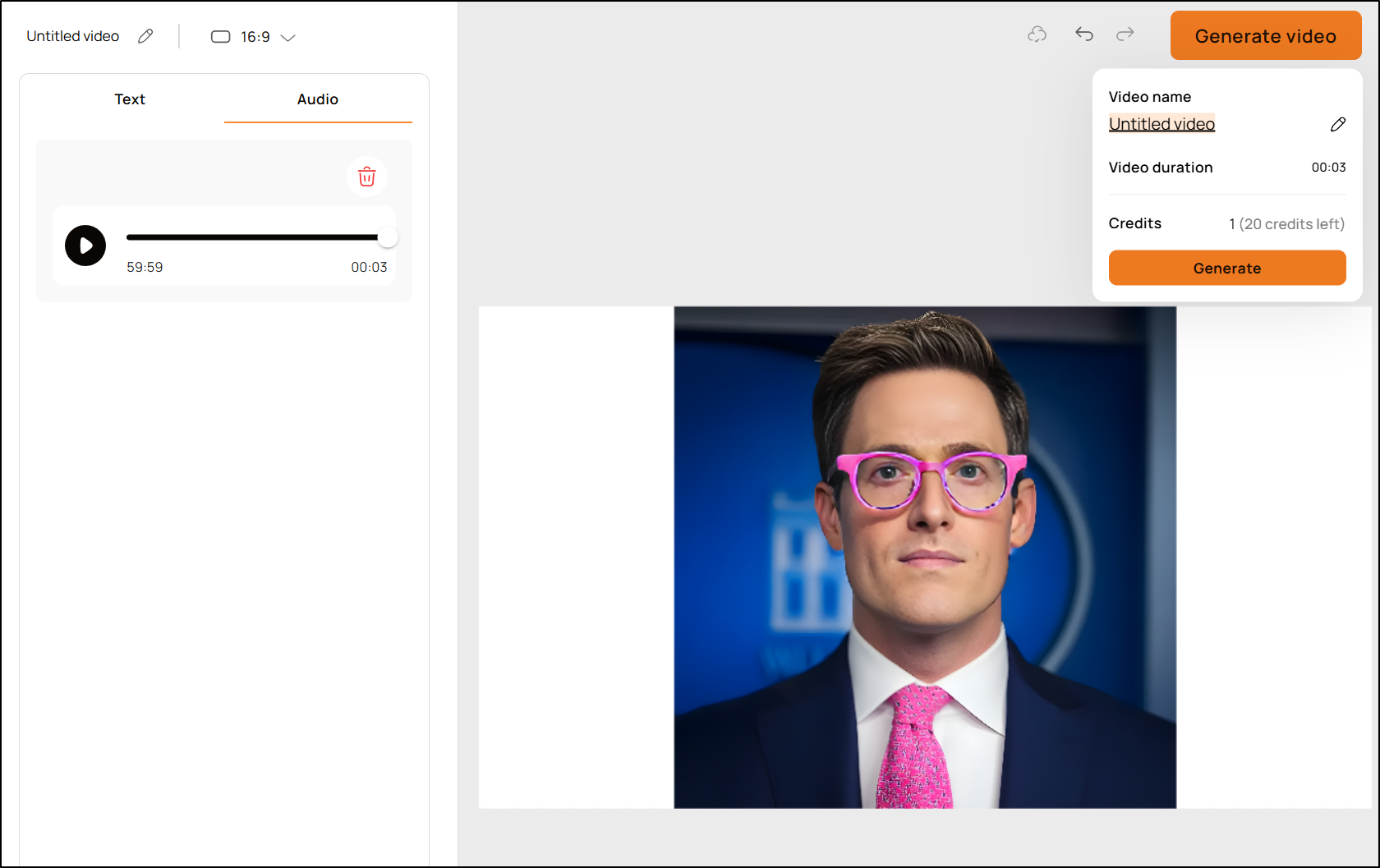Open the 16:9 aspect ratio dropdown
The image size is (1380, 868).
point(253,37)
